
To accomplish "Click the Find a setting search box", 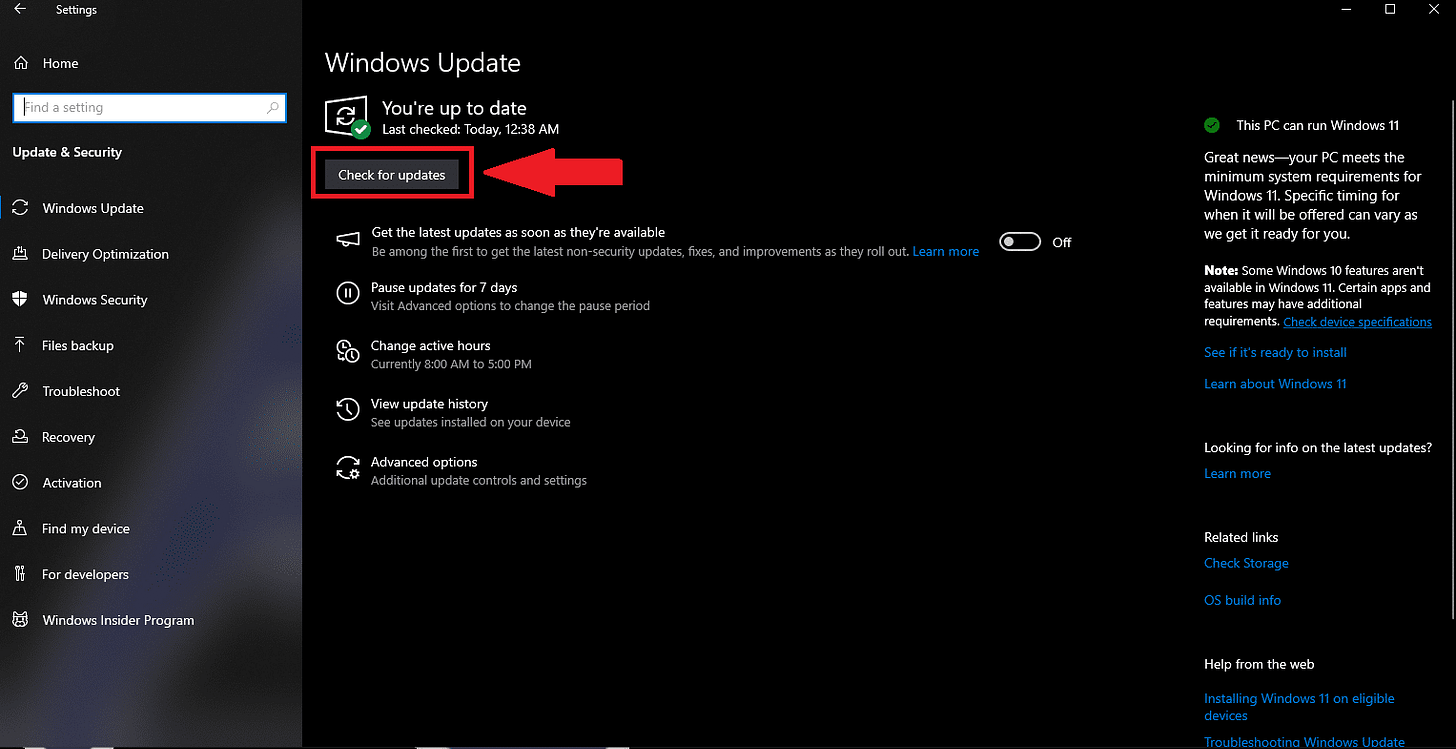I will [150, 108].
